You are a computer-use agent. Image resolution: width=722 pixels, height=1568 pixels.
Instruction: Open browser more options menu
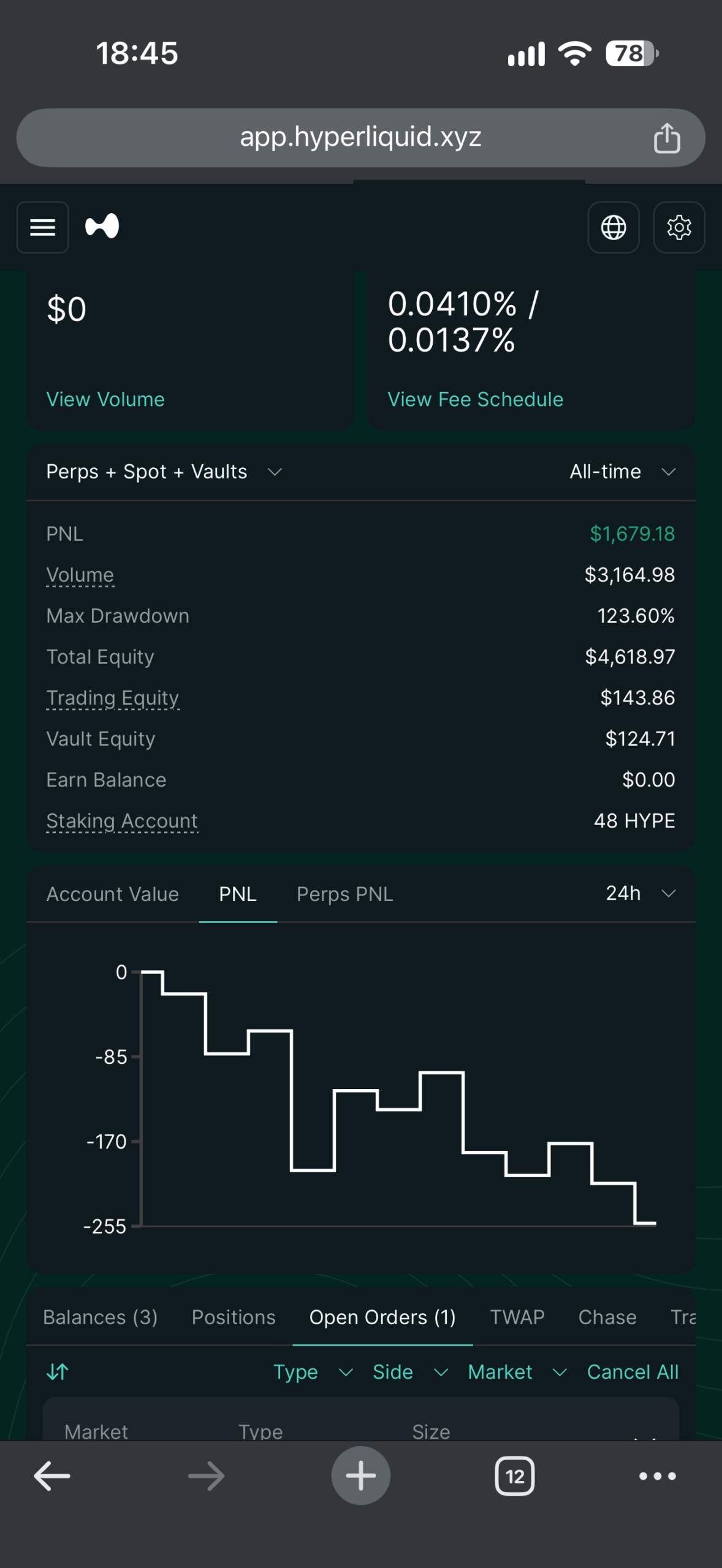coord(658,1476)
